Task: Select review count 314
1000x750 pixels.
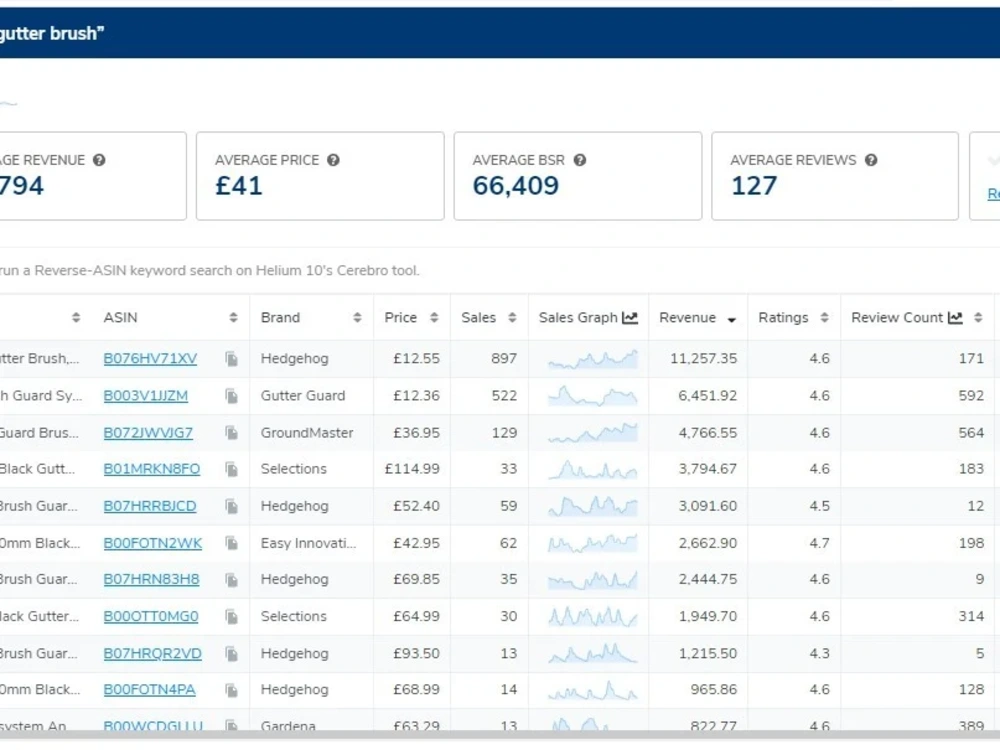Action: (971, 616)
